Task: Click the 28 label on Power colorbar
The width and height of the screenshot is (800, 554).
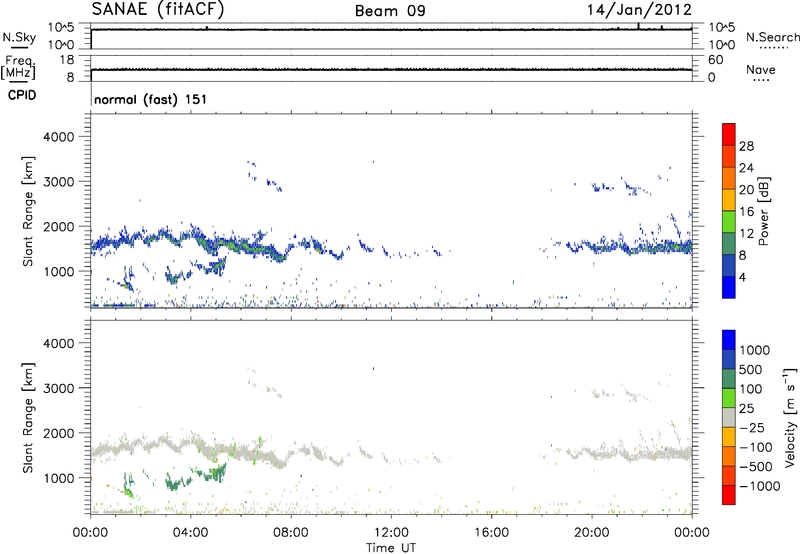Action: (x=746, y=146)
